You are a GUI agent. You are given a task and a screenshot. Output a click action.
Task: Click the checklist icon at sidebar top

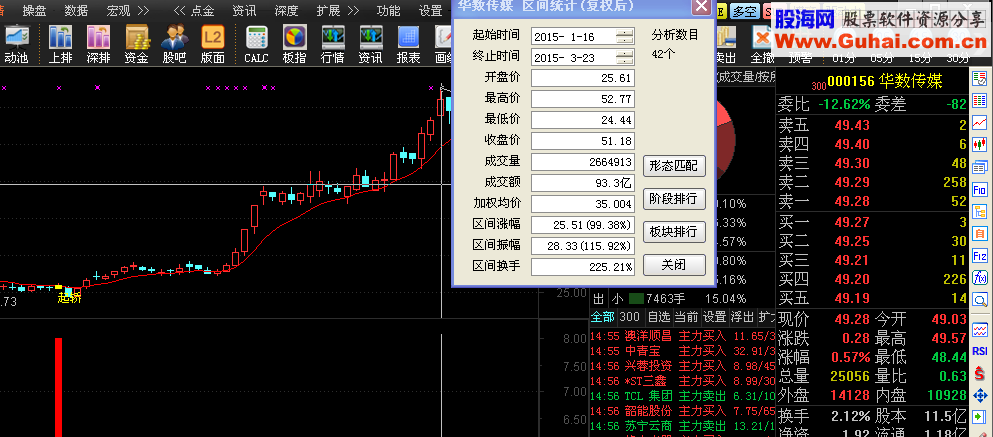(x=980, y=80)
